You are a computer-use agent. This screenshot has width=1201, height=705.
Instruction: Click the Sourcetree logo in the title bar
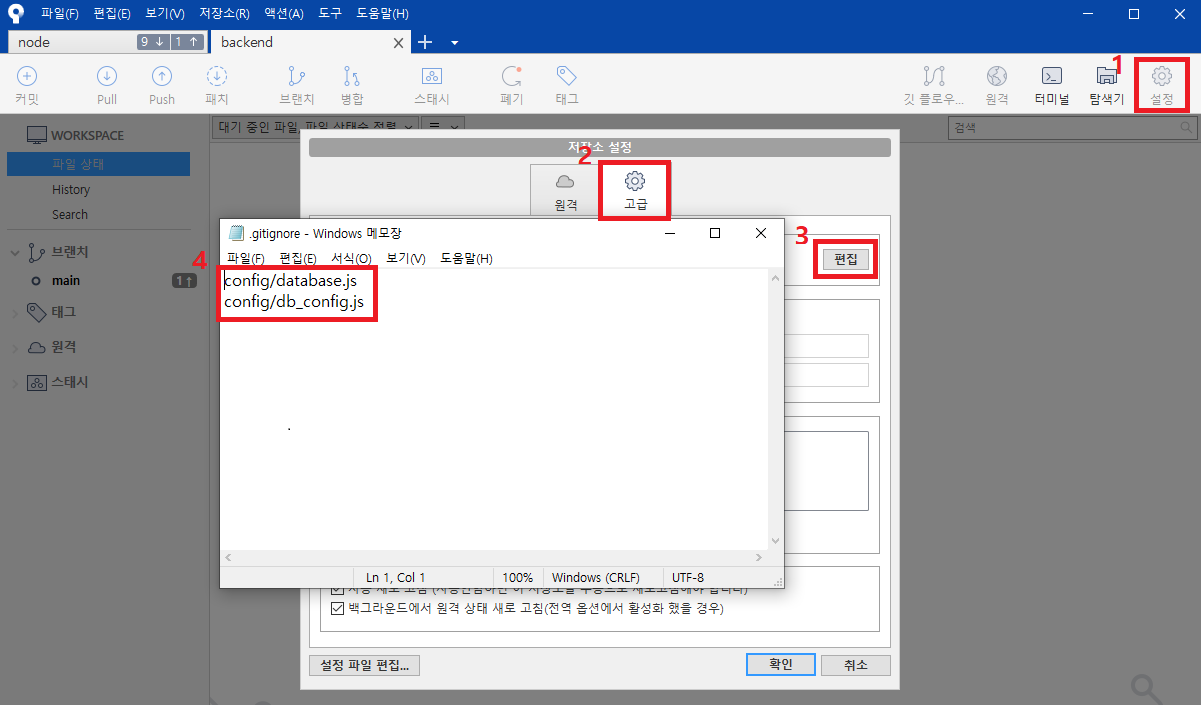(x=15, y=14)
